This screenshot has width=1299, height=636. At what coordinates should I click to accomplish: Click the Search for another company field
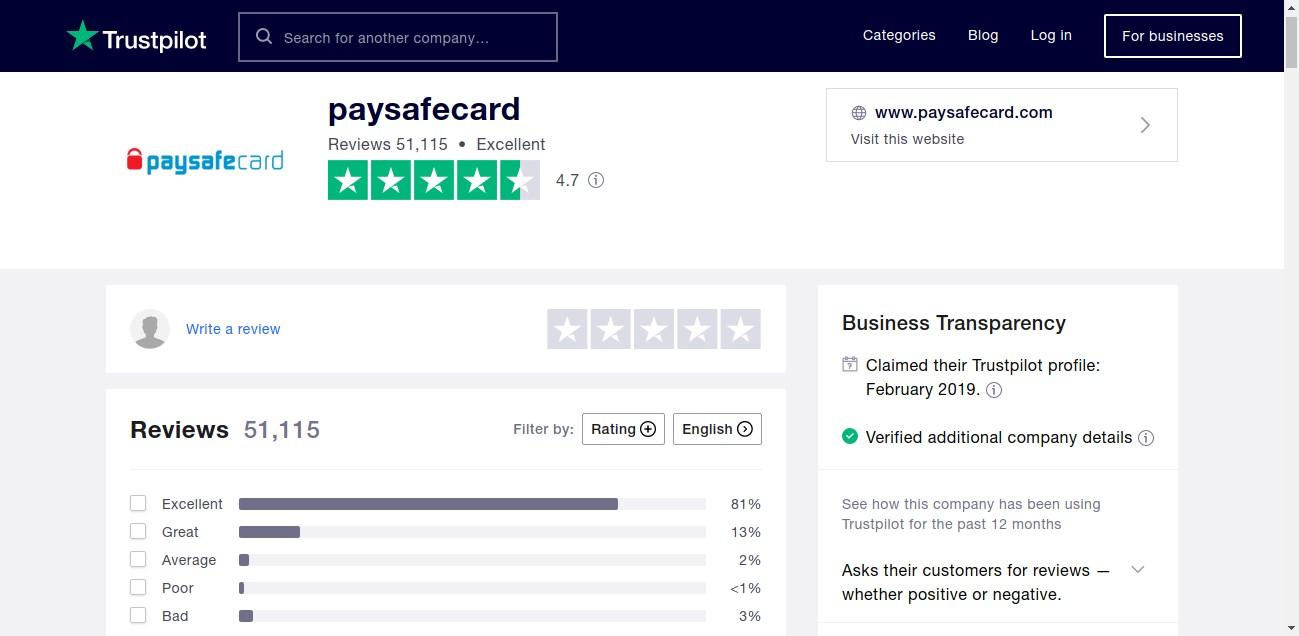coord(398,37)
